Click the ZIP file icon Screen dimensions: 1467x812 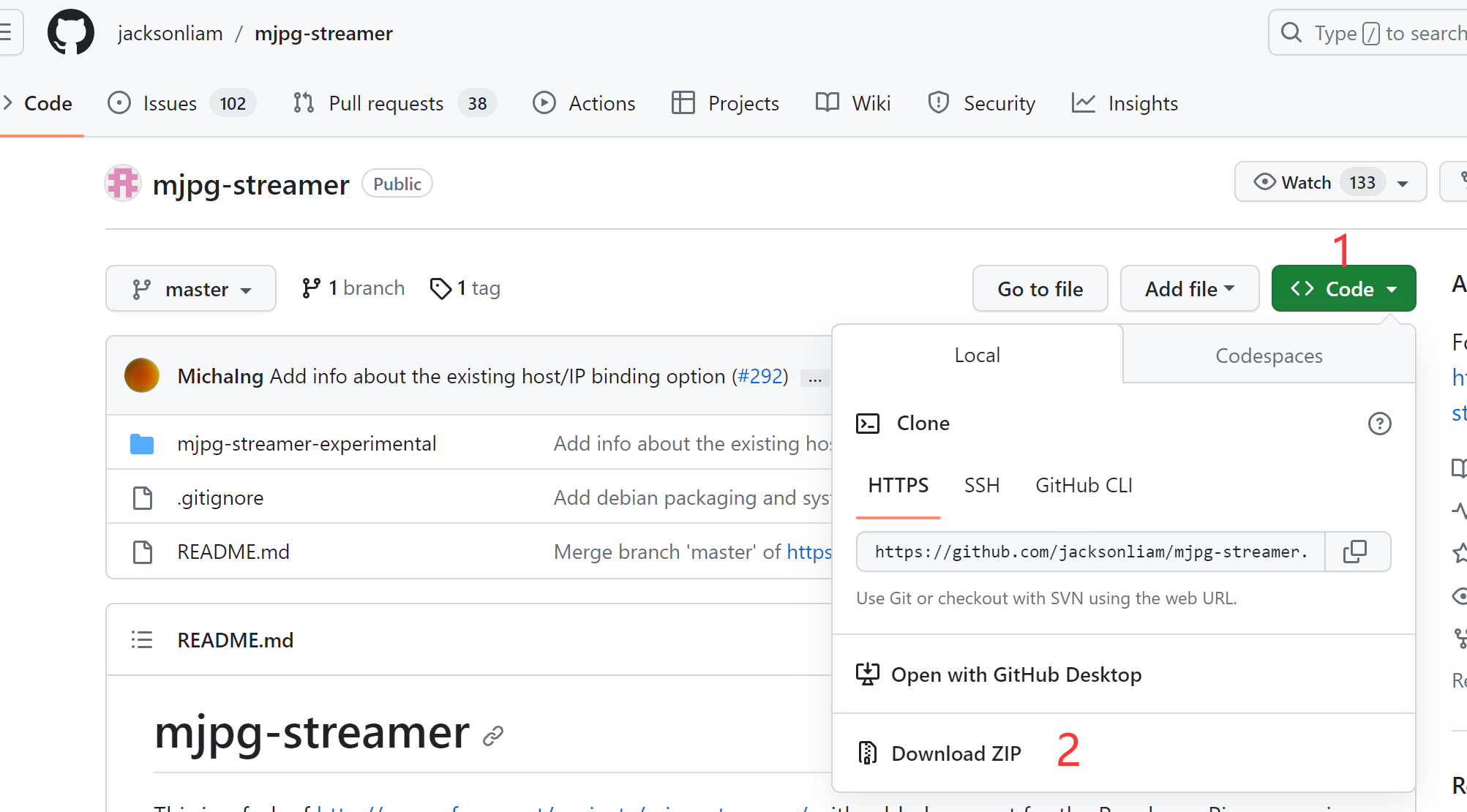click(868, 753)
